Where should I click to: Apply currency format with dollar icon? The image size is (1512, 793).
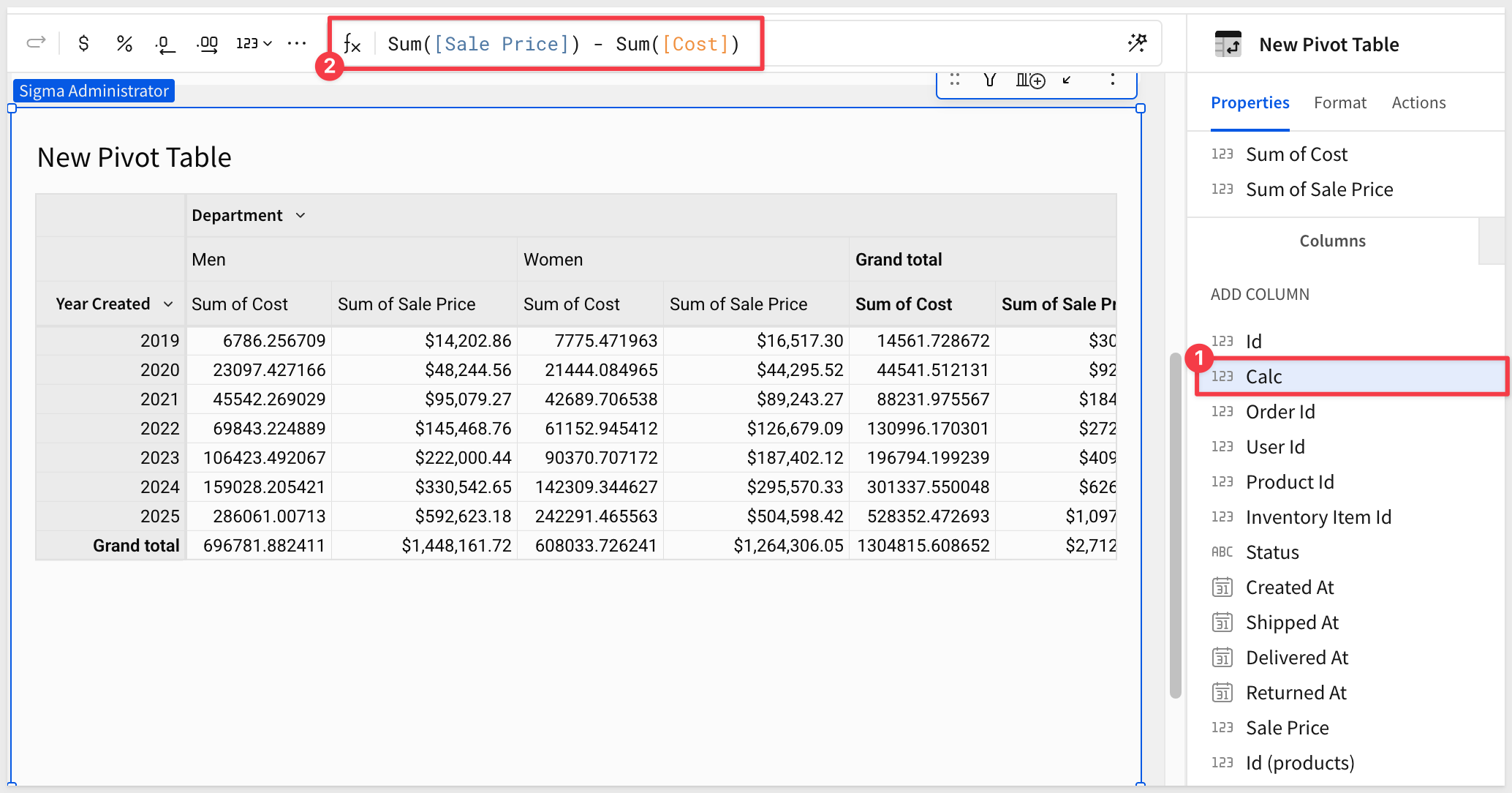[83, 44]
